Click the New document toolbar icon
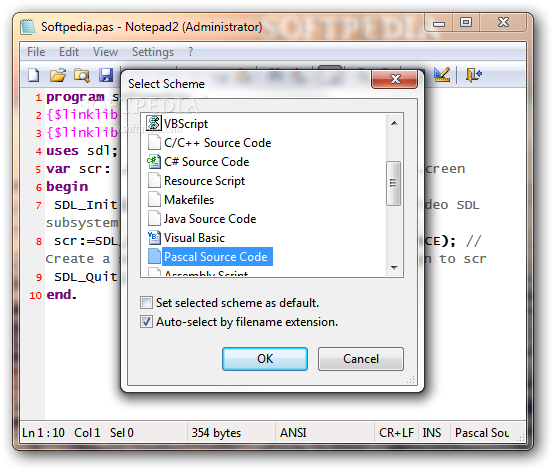The image size is (554, 471). click(x=34, y=75)
